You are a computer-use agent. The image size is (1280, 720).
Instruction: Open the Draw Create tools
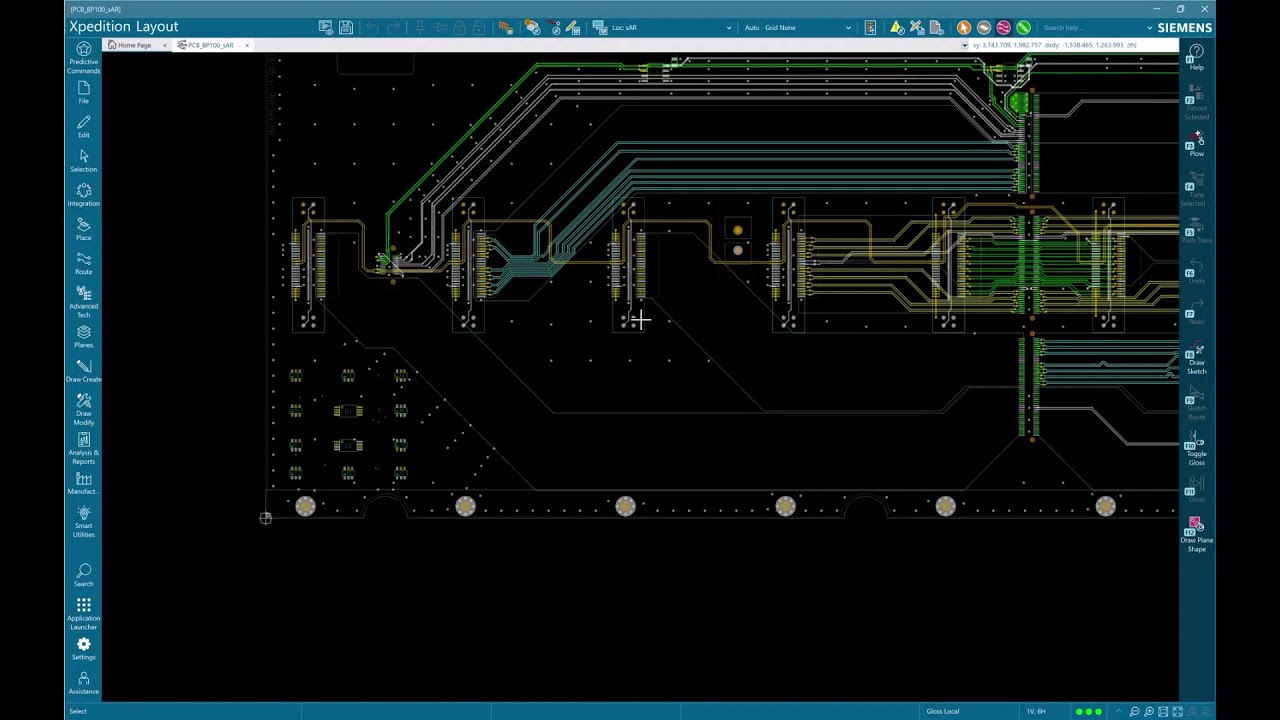[x=84, y=371]
